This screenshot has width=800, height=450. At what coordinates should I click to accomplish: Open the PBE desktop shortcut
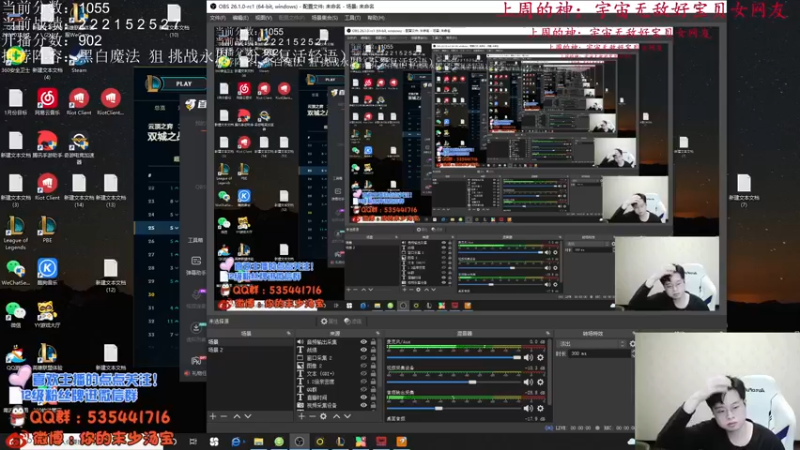[47, 229]
